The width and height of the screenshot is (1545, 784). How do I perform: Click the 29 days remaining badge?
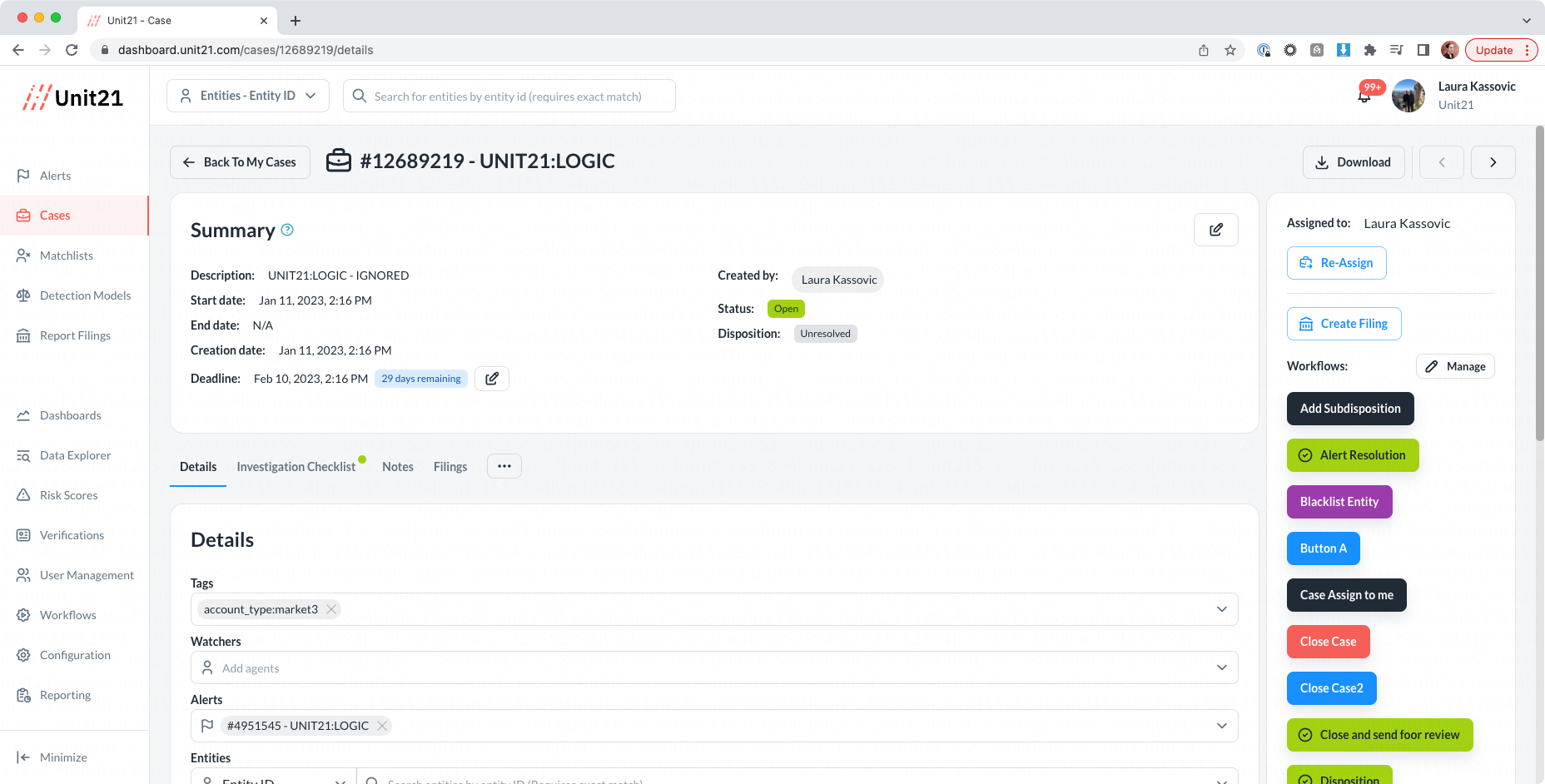[421, 379]
